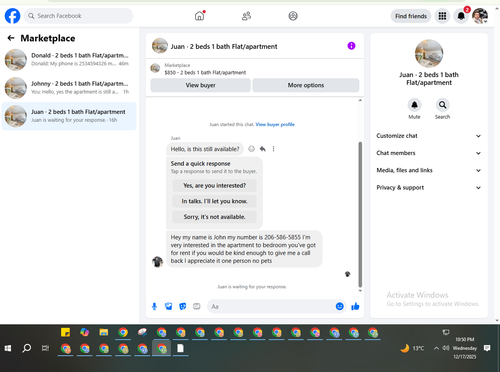This screenshot has height=372, width=500.
Task: Open the purple conversation info icon
Action: tap(351, 46)
